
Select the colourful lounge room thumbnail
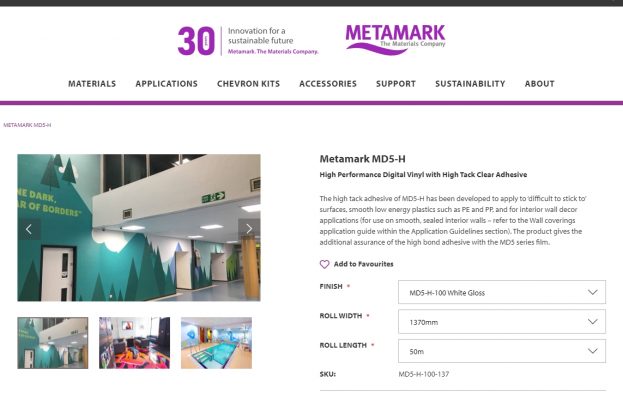pyautogui.click(x=134, y=343)
